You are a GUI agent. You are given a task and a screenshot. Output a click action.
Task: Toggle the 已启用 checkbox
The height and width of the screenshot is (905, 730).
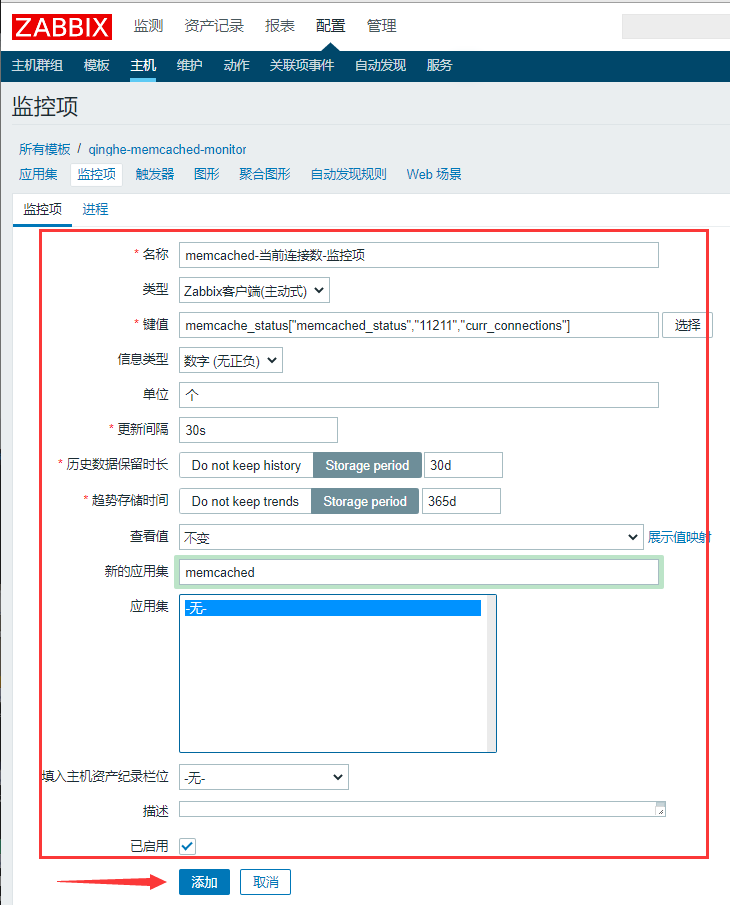[x=188, y=847]
